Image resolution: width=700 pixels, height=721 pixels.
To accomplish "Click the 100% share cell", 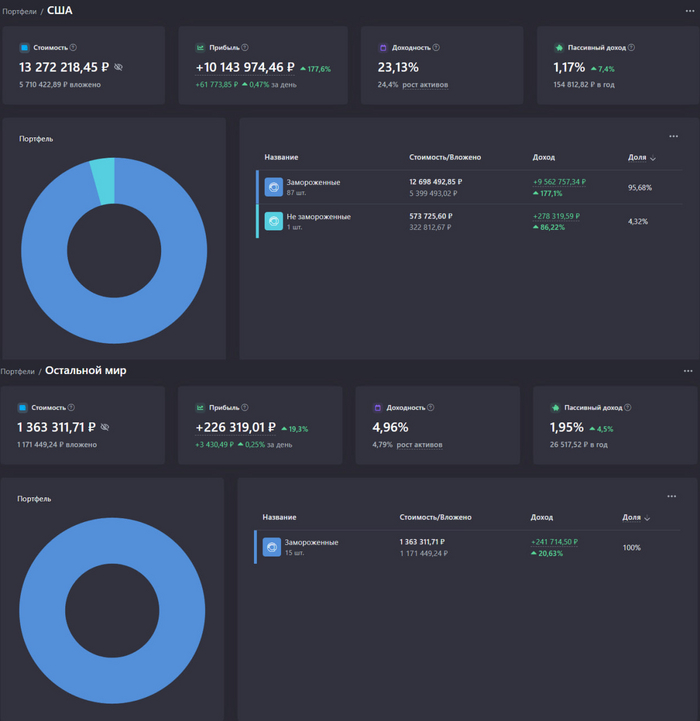I will pyautogui.click(x=631, y=548).
